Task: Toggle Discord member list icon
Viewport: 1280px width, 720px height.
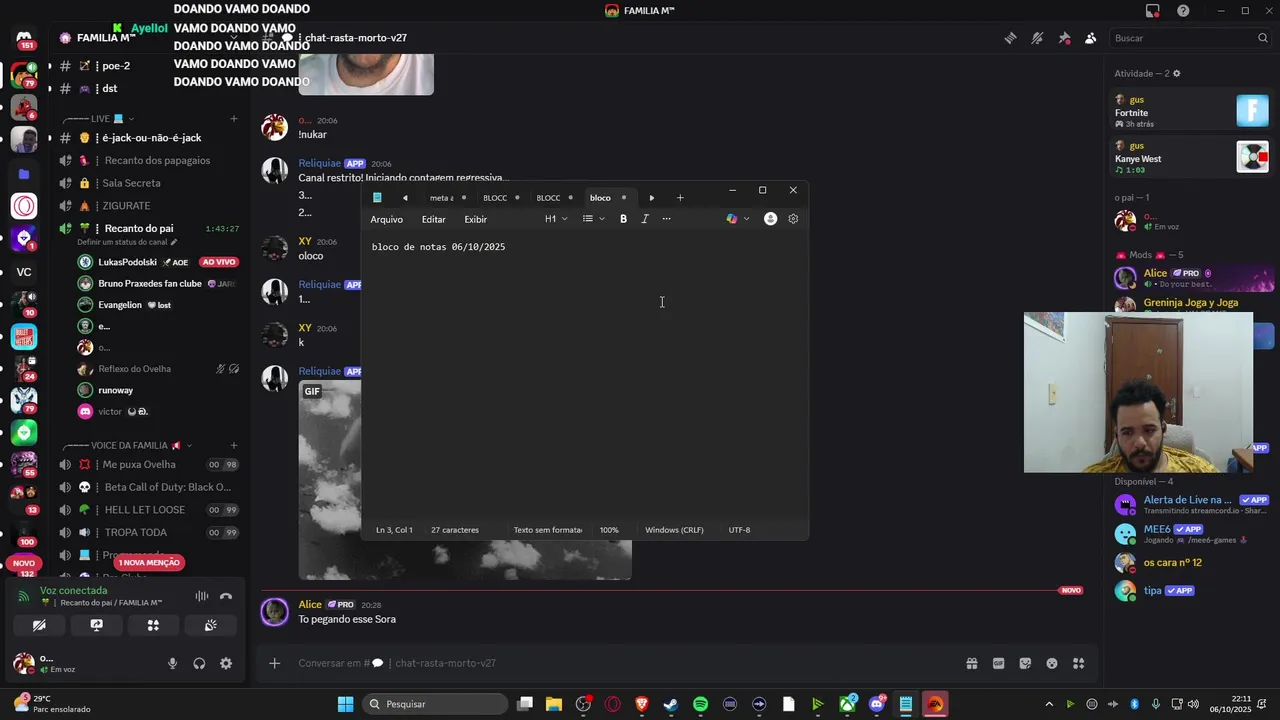Action: coord(1091,38)
